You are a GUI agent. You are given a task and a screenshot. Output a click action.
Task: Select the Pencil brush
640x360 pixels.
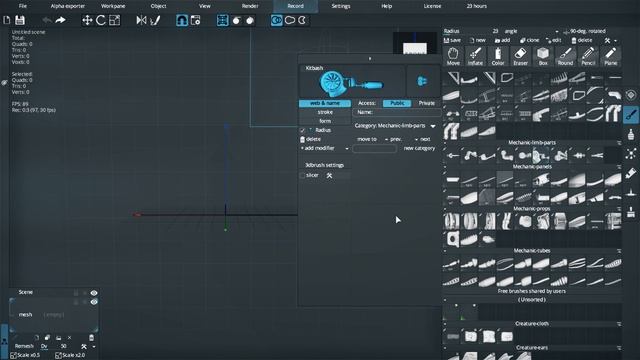click(x=588, y=56)
